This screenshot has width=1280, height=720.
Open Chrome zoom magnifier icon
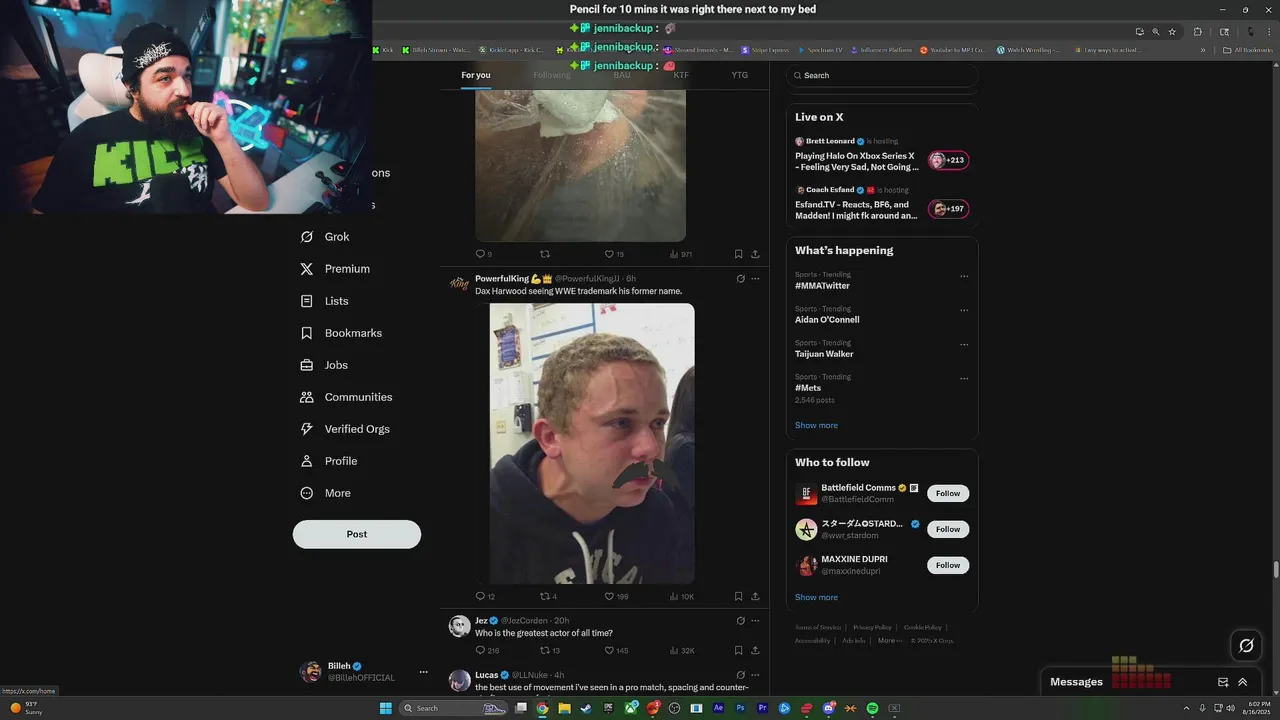(1155, 31)
